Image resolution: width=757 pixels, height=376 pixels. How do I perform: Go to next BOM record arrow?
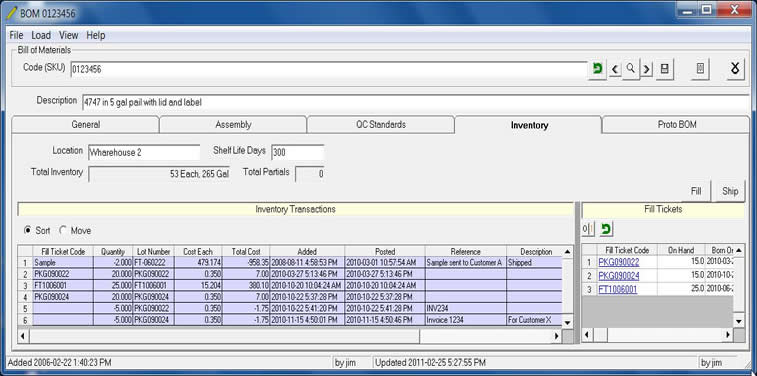[647, 70]
